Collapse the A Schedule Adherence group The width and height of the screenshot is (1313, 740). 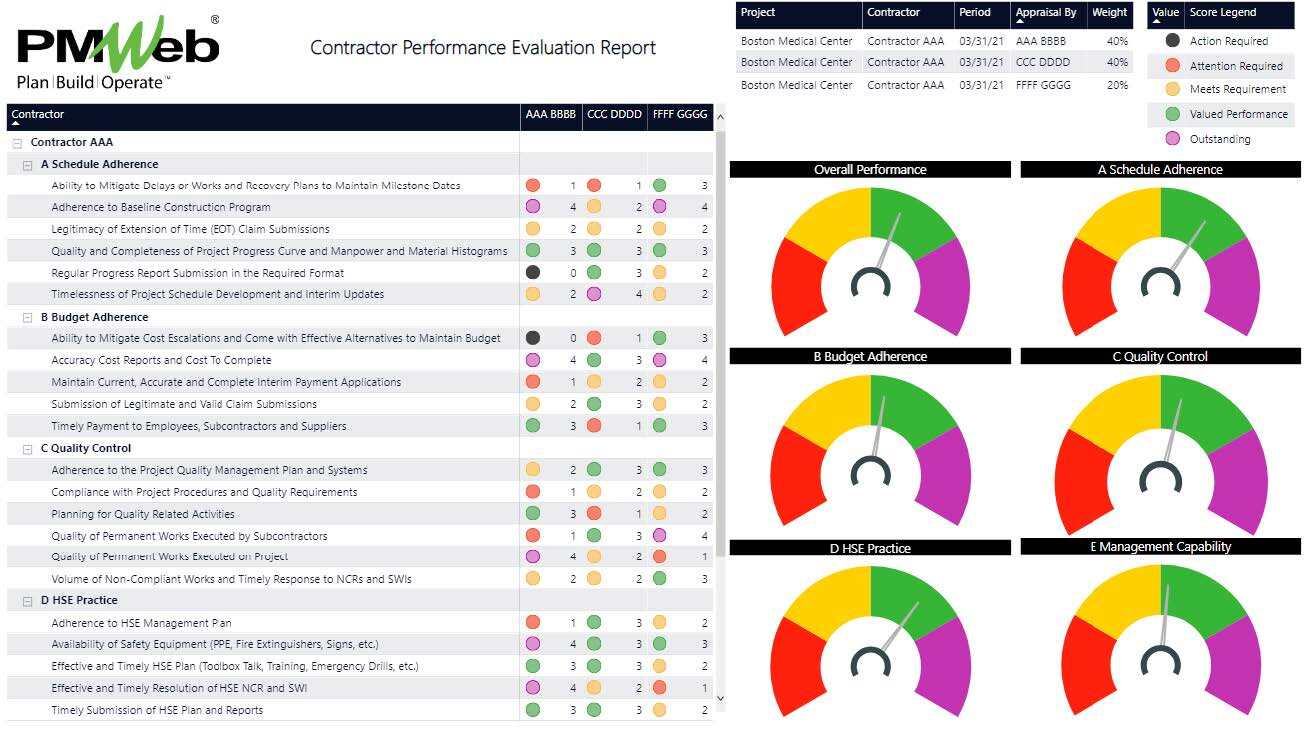28,165
